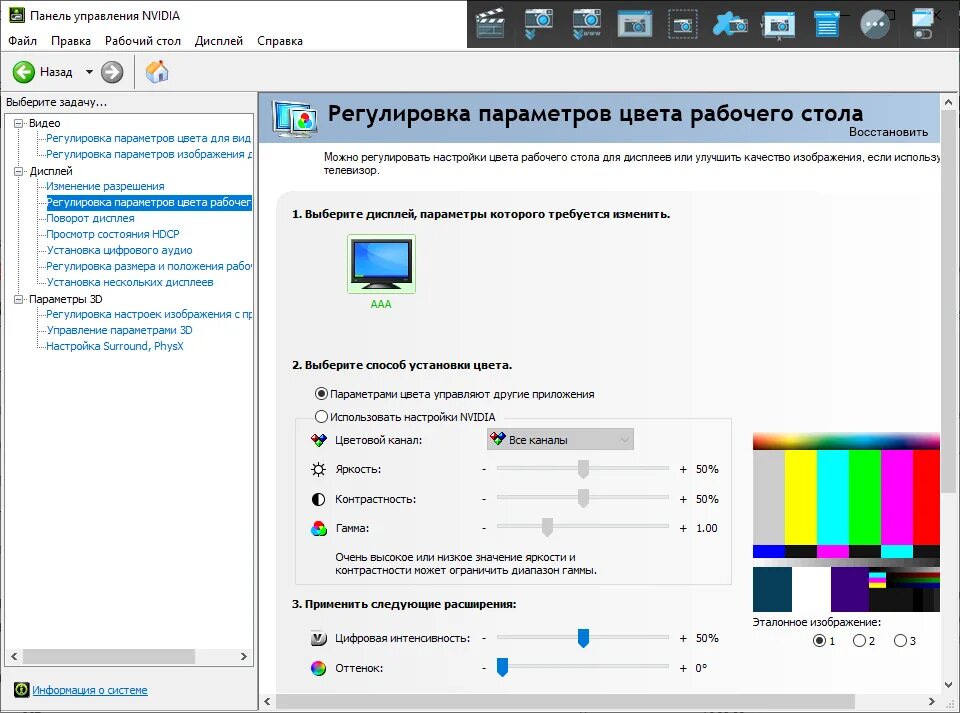Click the region capture dashed-frame camera icon
960x713 pixels.
682,24
